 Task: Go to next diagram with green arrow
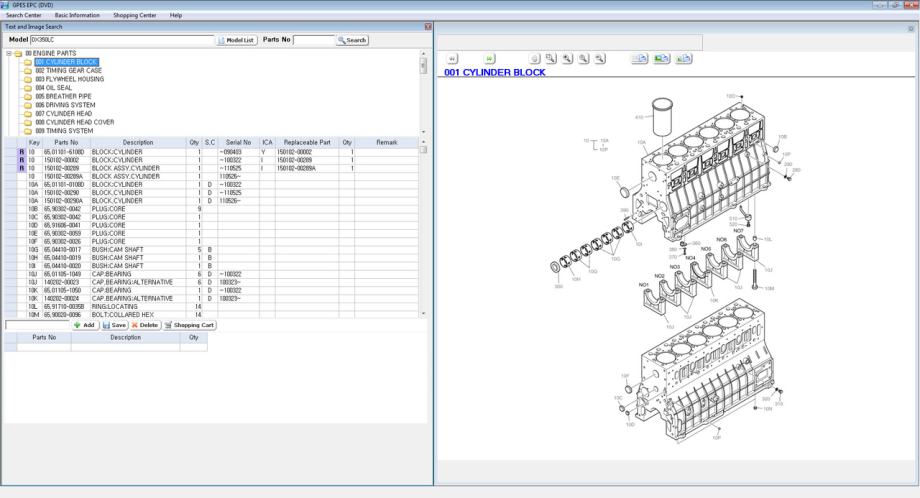pyautogui.click(x=489, y=60)
